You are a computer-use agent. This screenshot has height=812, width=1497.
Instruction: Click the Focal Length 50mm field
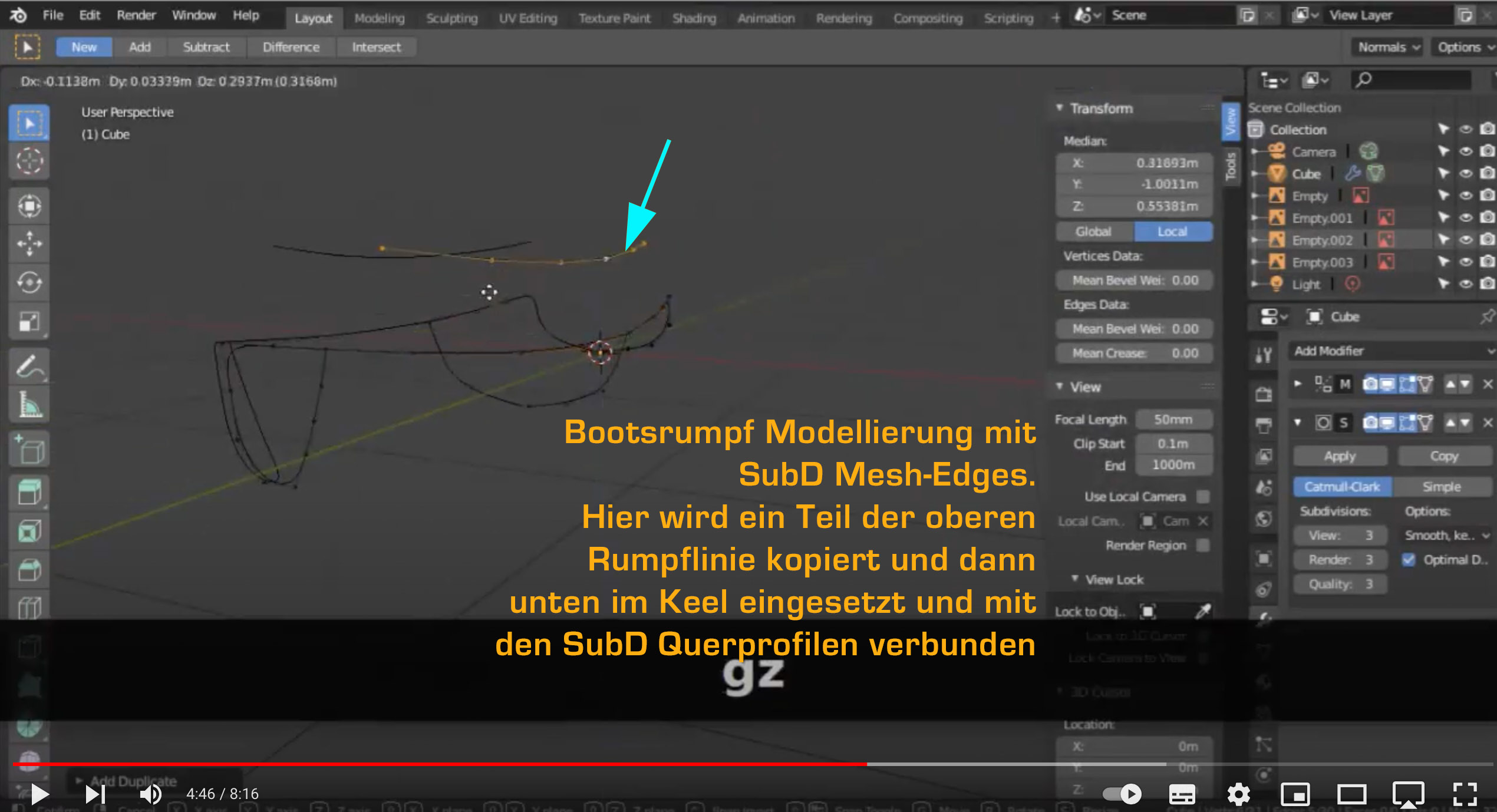click(x=1172, y=420)
